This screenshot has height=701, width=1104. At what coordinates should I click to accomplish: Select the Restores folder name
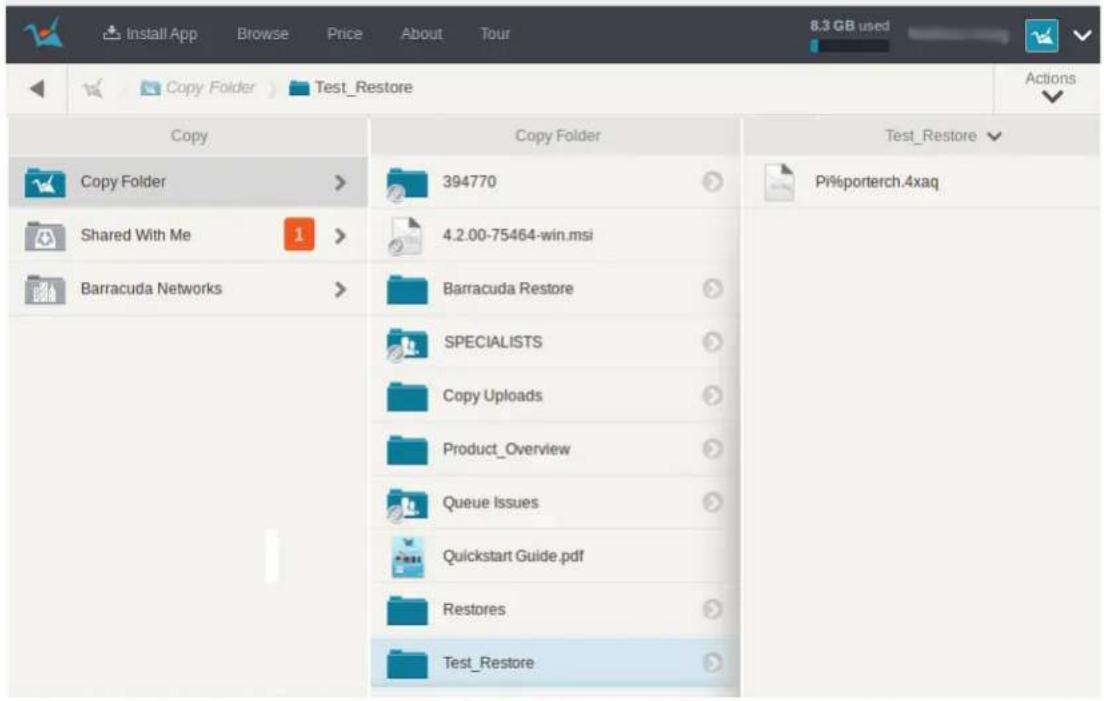[474, 610]
